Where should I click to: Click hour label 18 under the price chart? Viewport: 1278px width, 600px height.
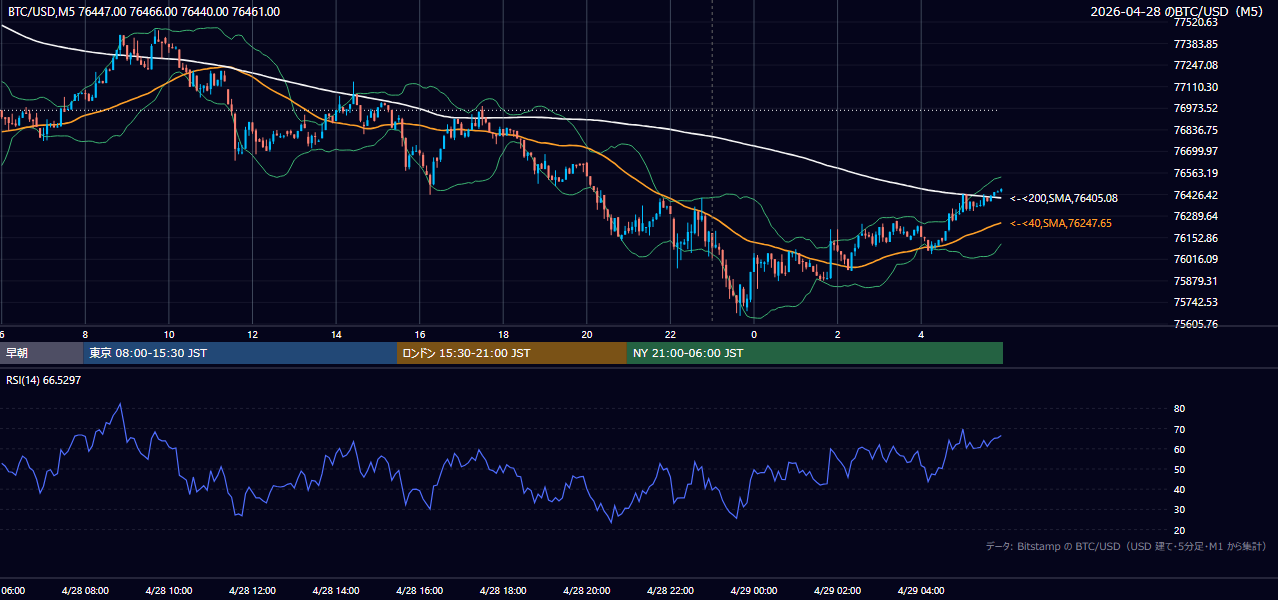point(503,335)
